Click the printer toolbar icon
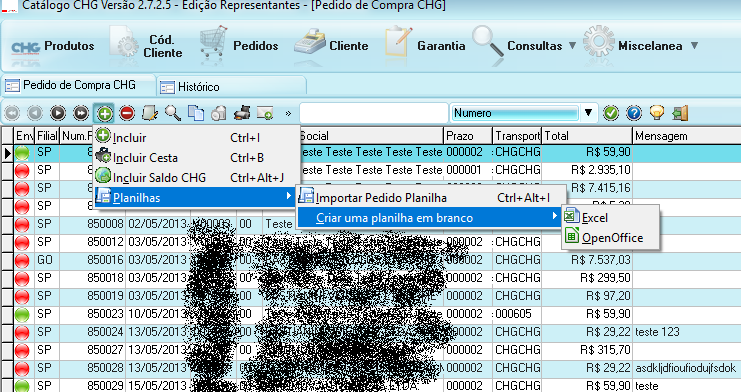The image size is (741, 392). pyautogui.click(x=242, y=113)
